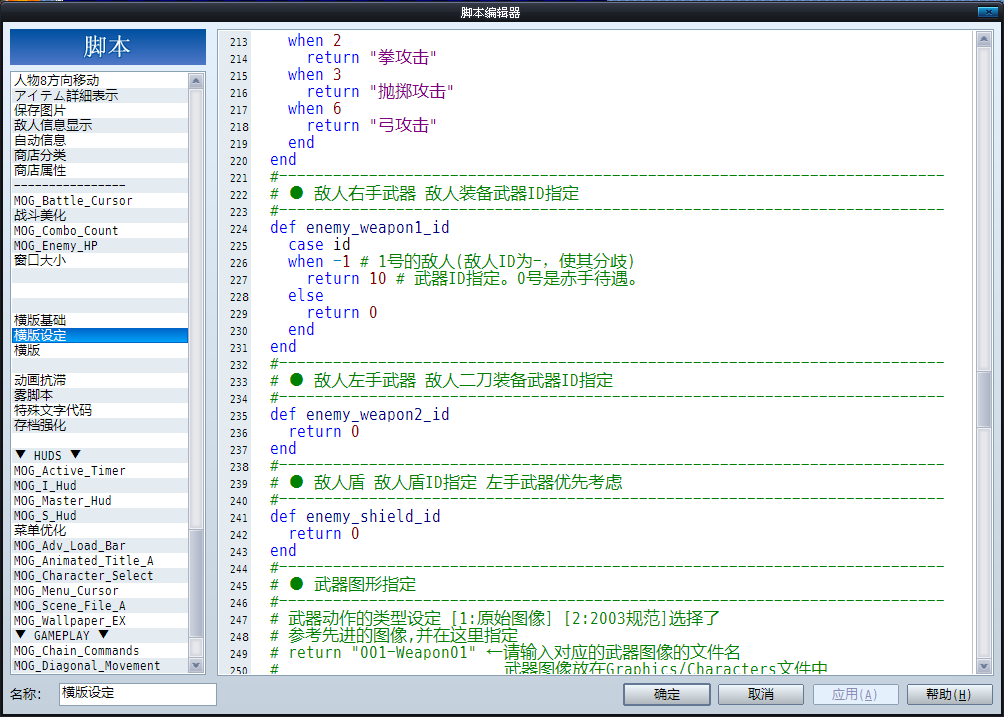Select the dashed separator script row
This screenshot has width=1004, height=717.
click(x=100, y=186)
